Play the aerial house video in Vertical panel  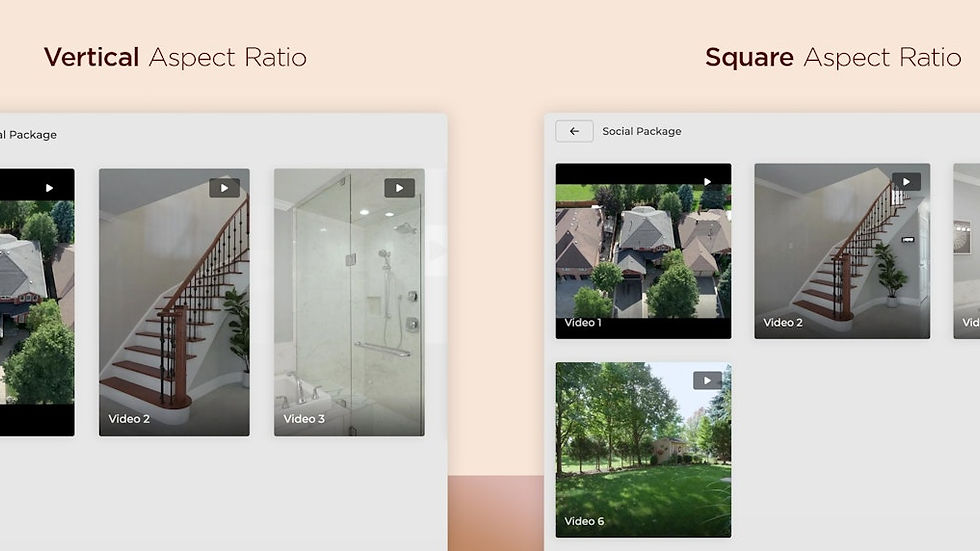click(x=49, y=188)
